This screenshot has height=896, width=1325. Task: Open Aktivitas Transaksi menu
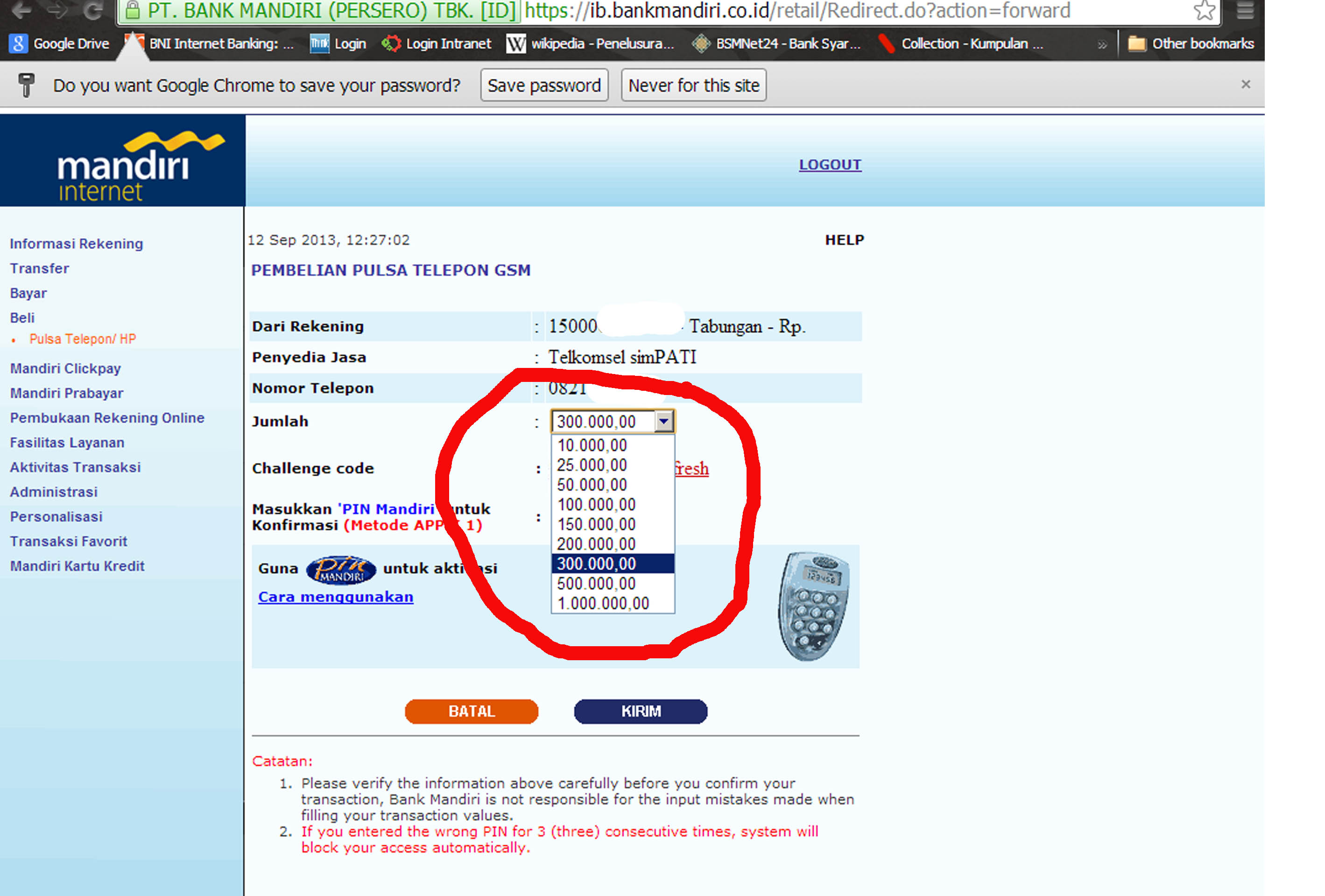(75, 467)
